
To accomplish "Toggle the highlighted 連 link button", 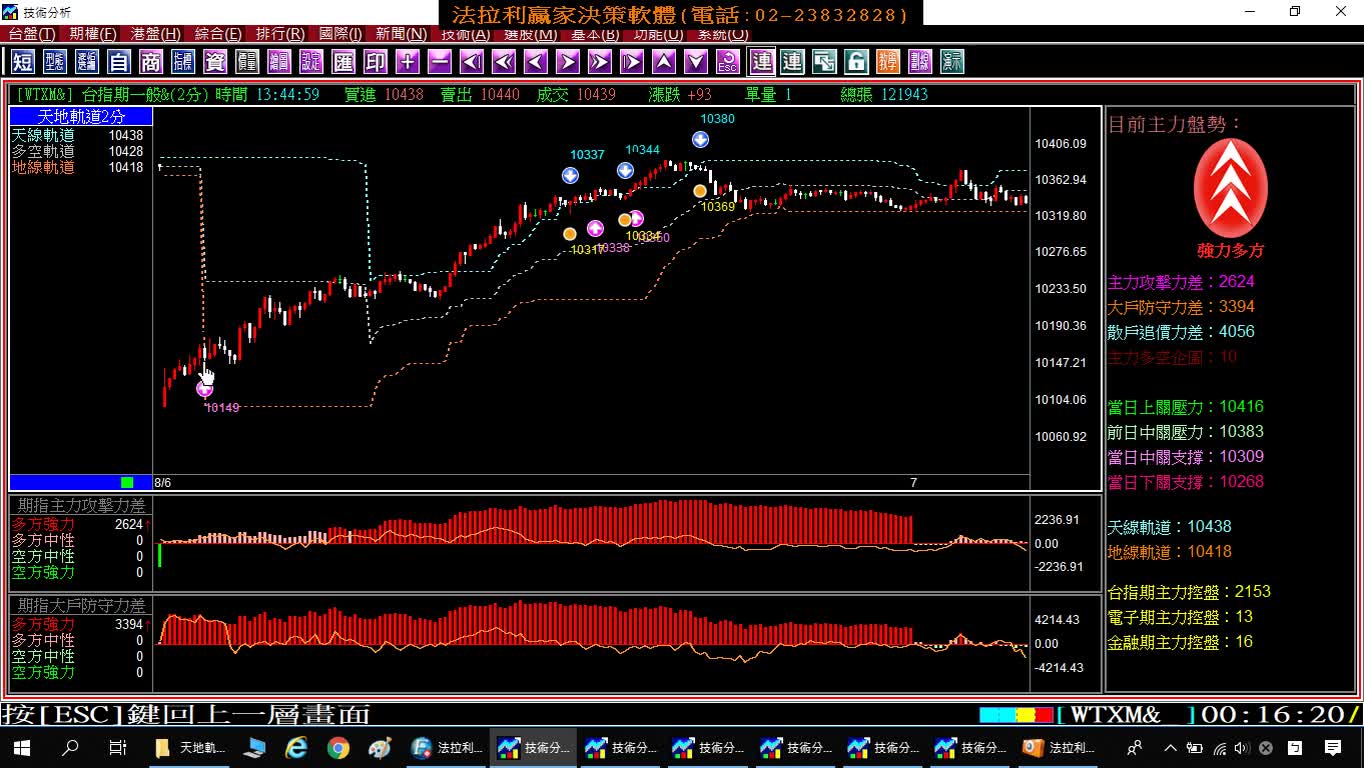I will (x=762, y=62).
